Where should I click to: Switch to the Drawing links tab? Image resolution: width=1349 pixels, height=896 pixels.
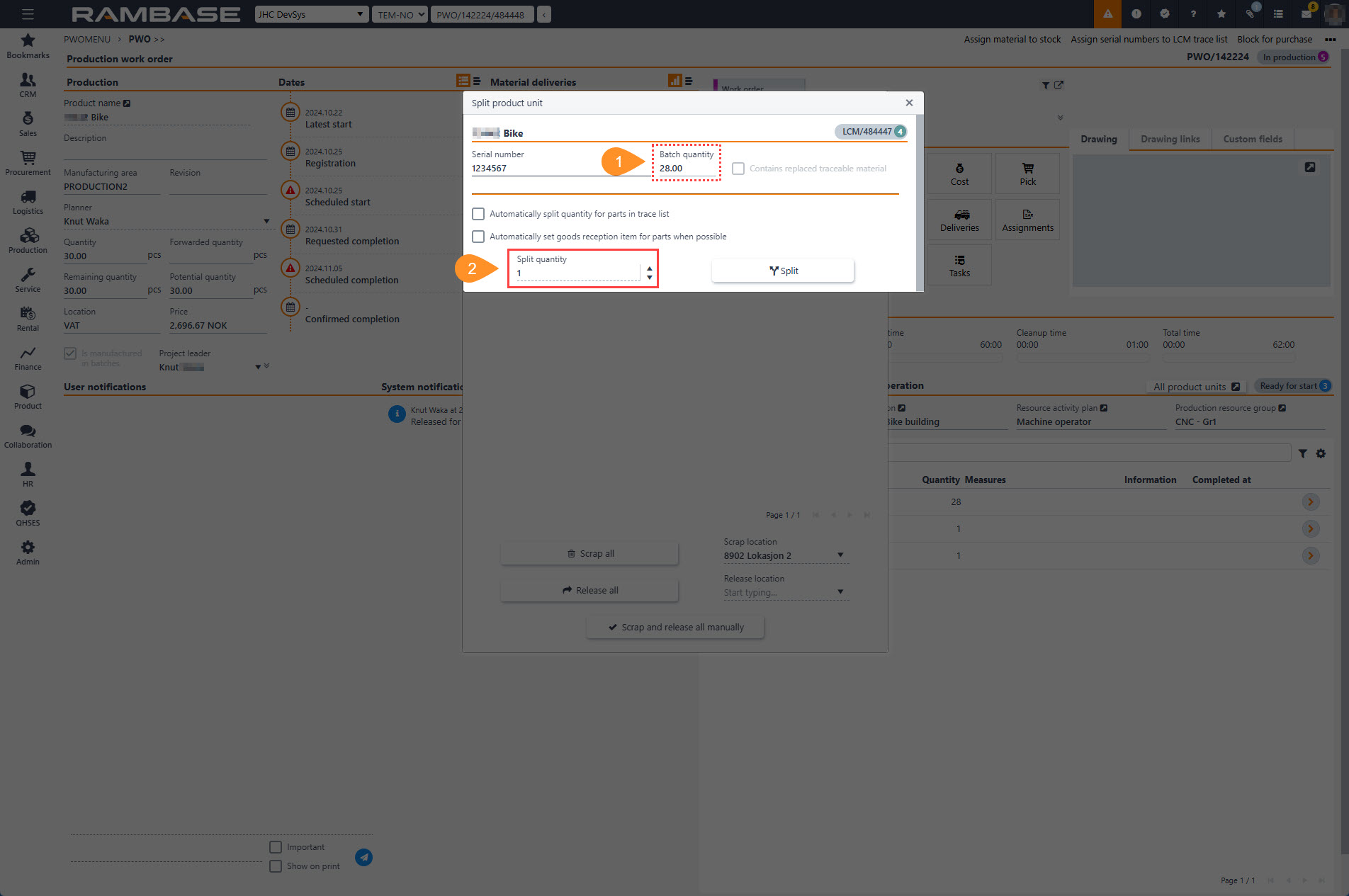click(x=1170, y=139)
